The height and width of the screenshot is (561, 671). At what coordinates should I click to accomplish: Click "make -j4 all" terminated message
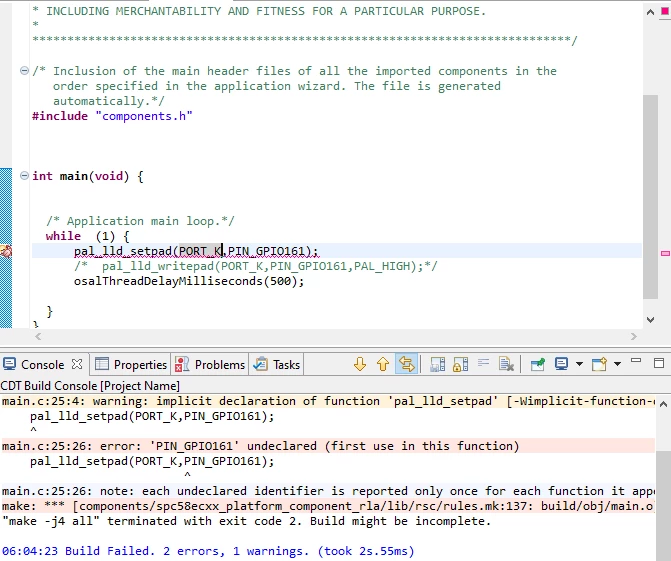point(246,521)
